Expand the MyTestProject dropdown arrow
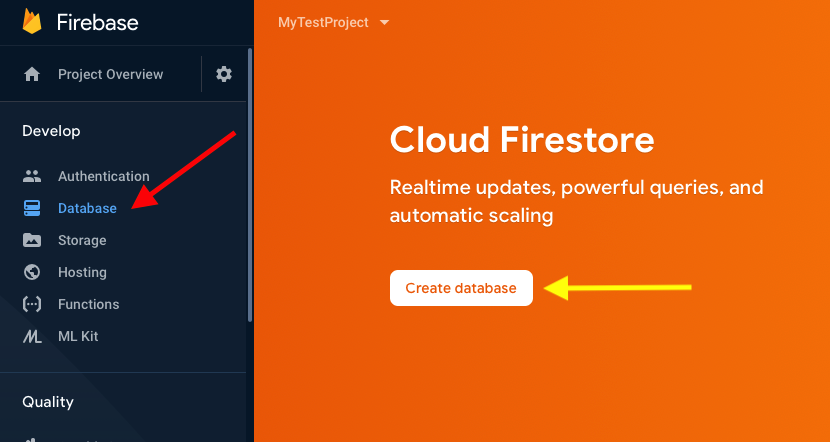This screenshot has width=830, height=442. (385, 22)
